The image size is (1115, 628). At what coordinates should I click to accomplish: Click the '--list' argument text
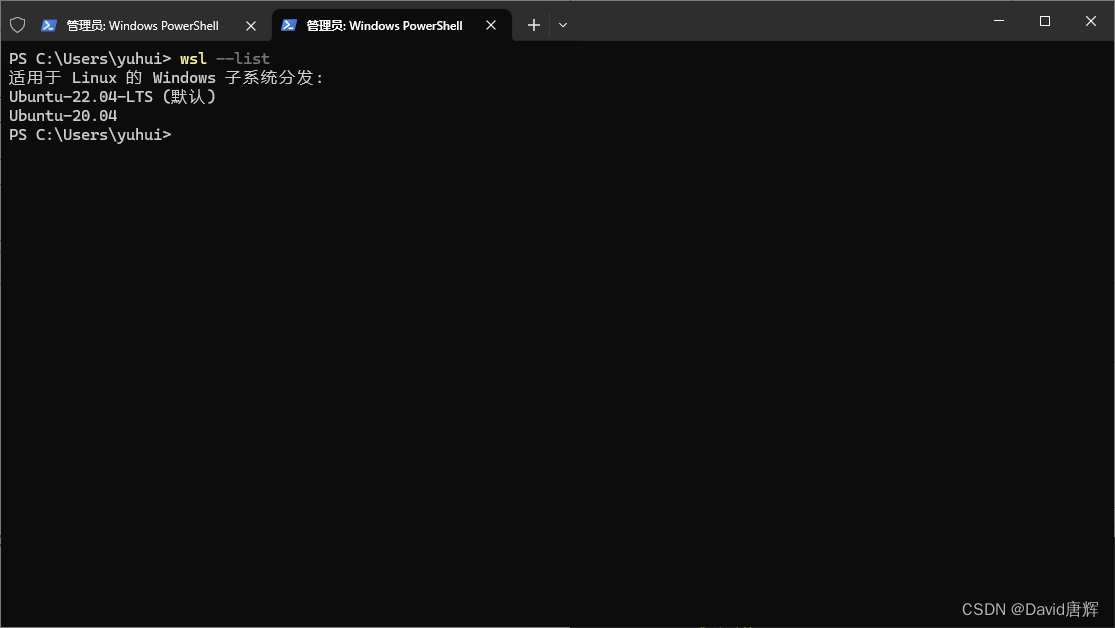242,58
